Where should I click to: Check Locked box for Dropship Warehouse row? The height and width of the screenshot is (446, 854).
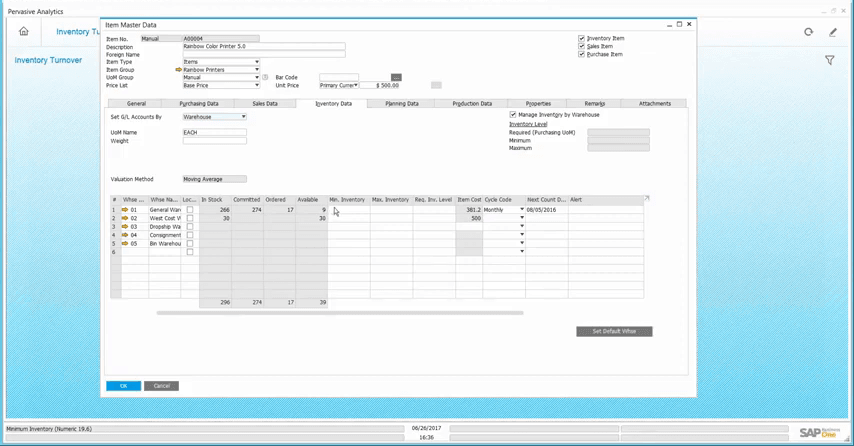(x=190, y=227)
